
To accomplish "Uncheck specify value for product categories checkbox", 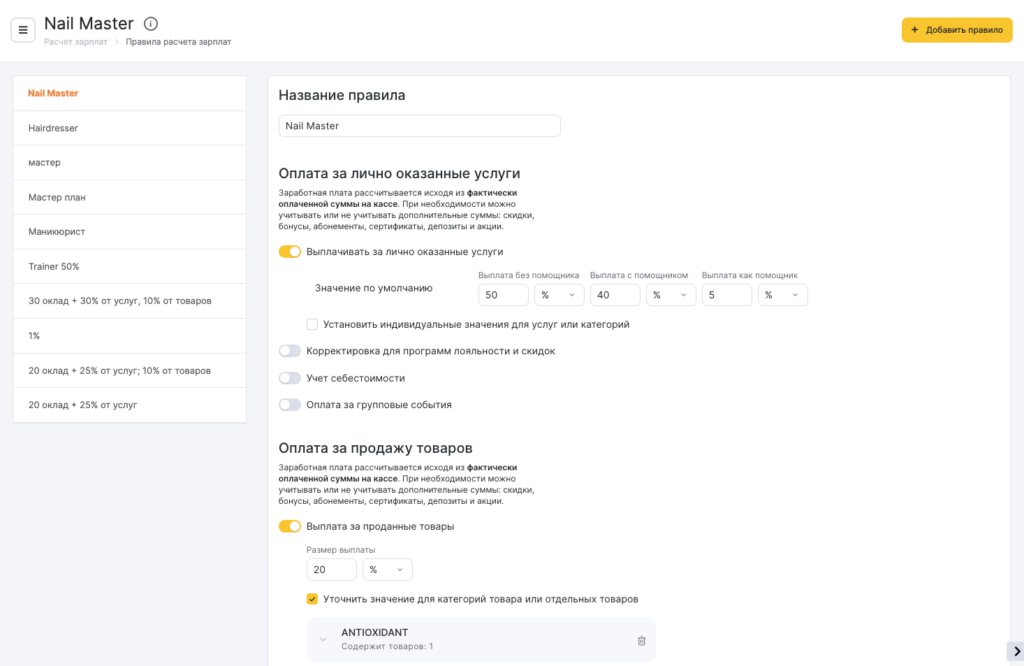I will pyautogui.click(x=313, y=599).
